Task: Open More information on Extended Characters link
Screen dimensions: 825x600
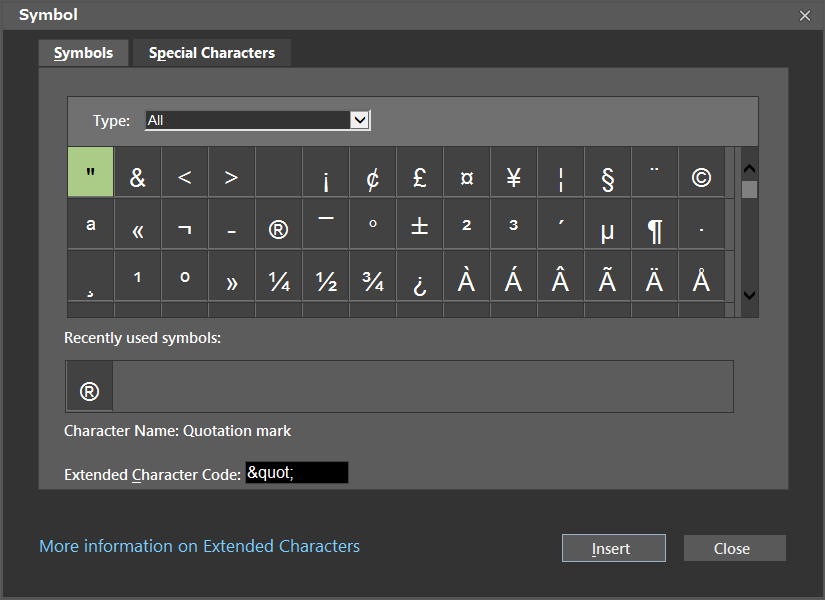Action: click(199, 546)
